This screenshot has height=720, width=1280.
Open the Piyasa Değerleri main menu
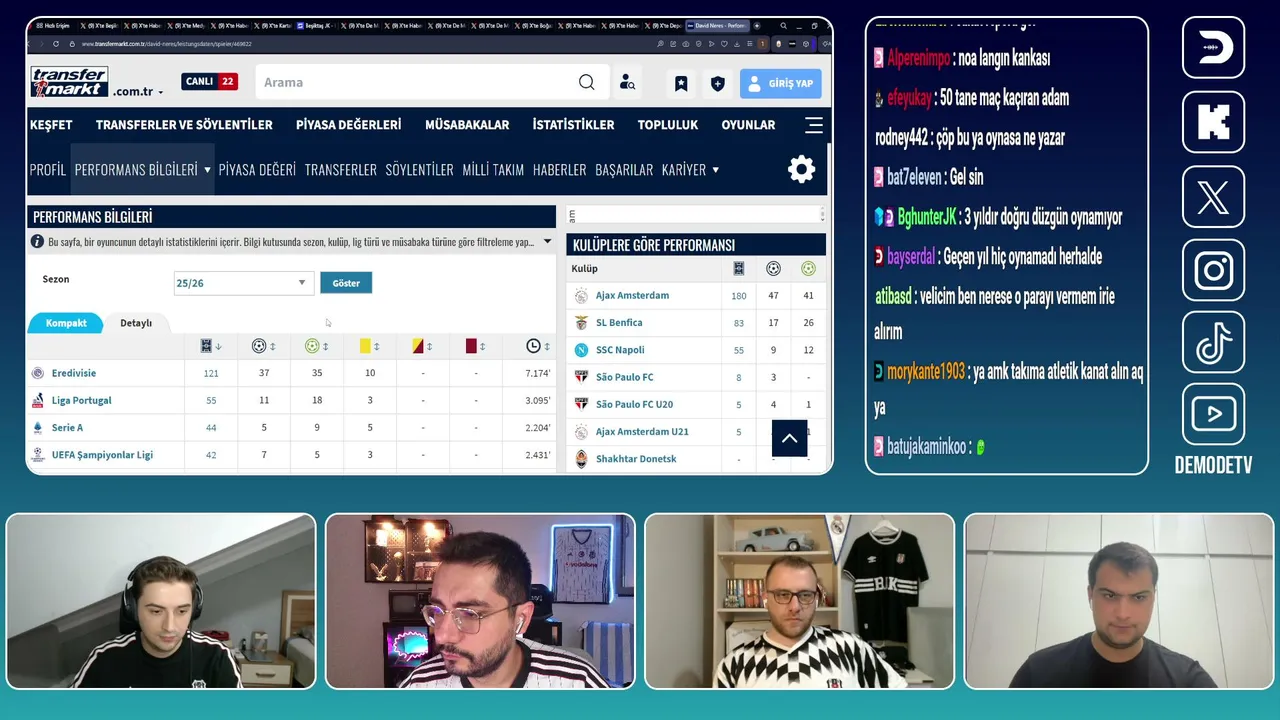pos(349,125)
